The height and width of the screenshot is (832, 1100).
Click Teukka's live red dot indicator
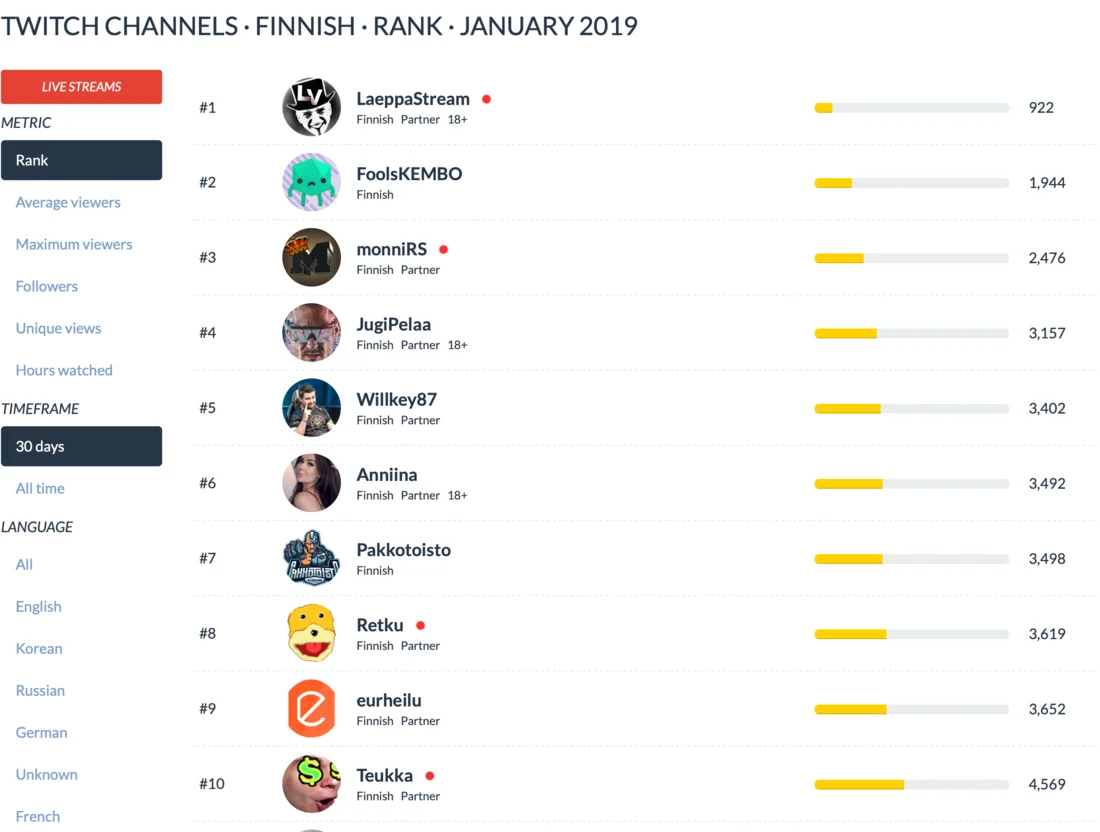tap(430, 776)
